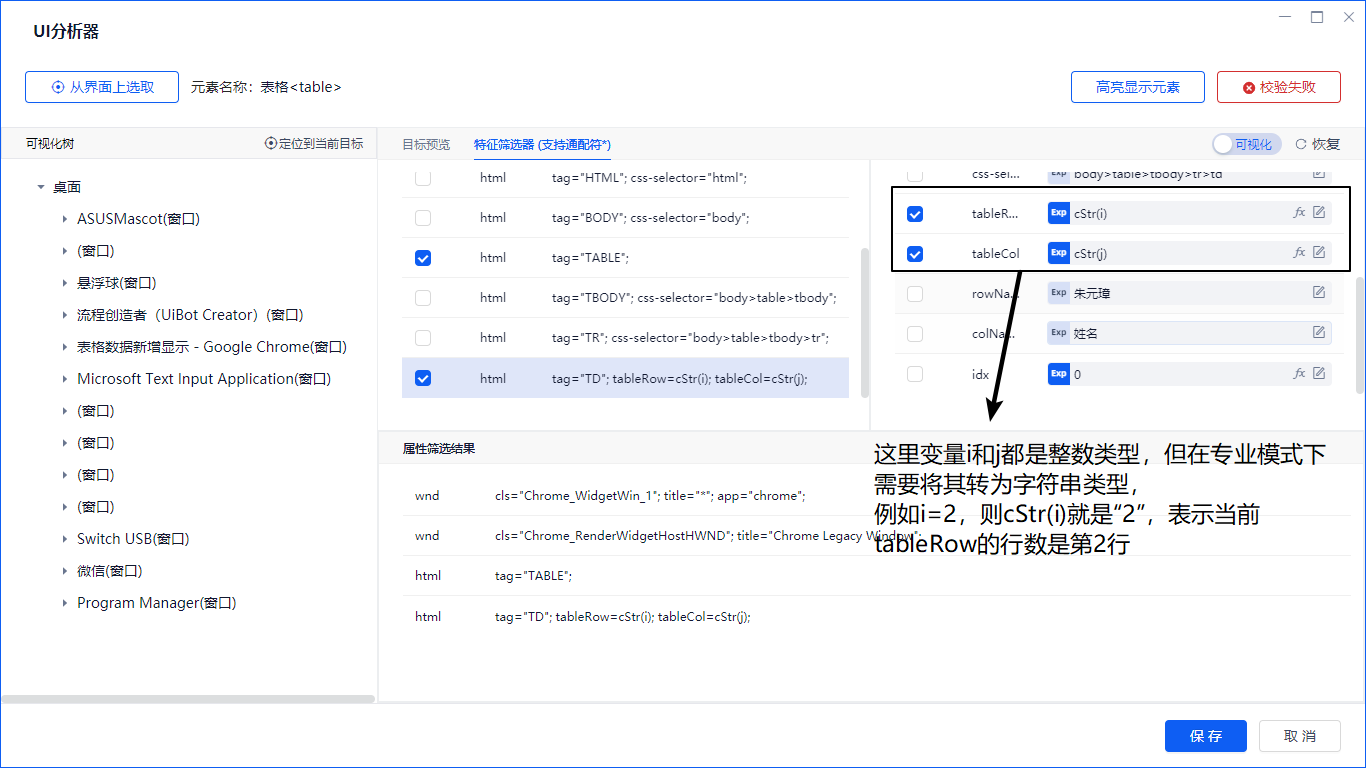Click the idx value field containing 0
The image size is (1366, 768).
coord(1189,374)
